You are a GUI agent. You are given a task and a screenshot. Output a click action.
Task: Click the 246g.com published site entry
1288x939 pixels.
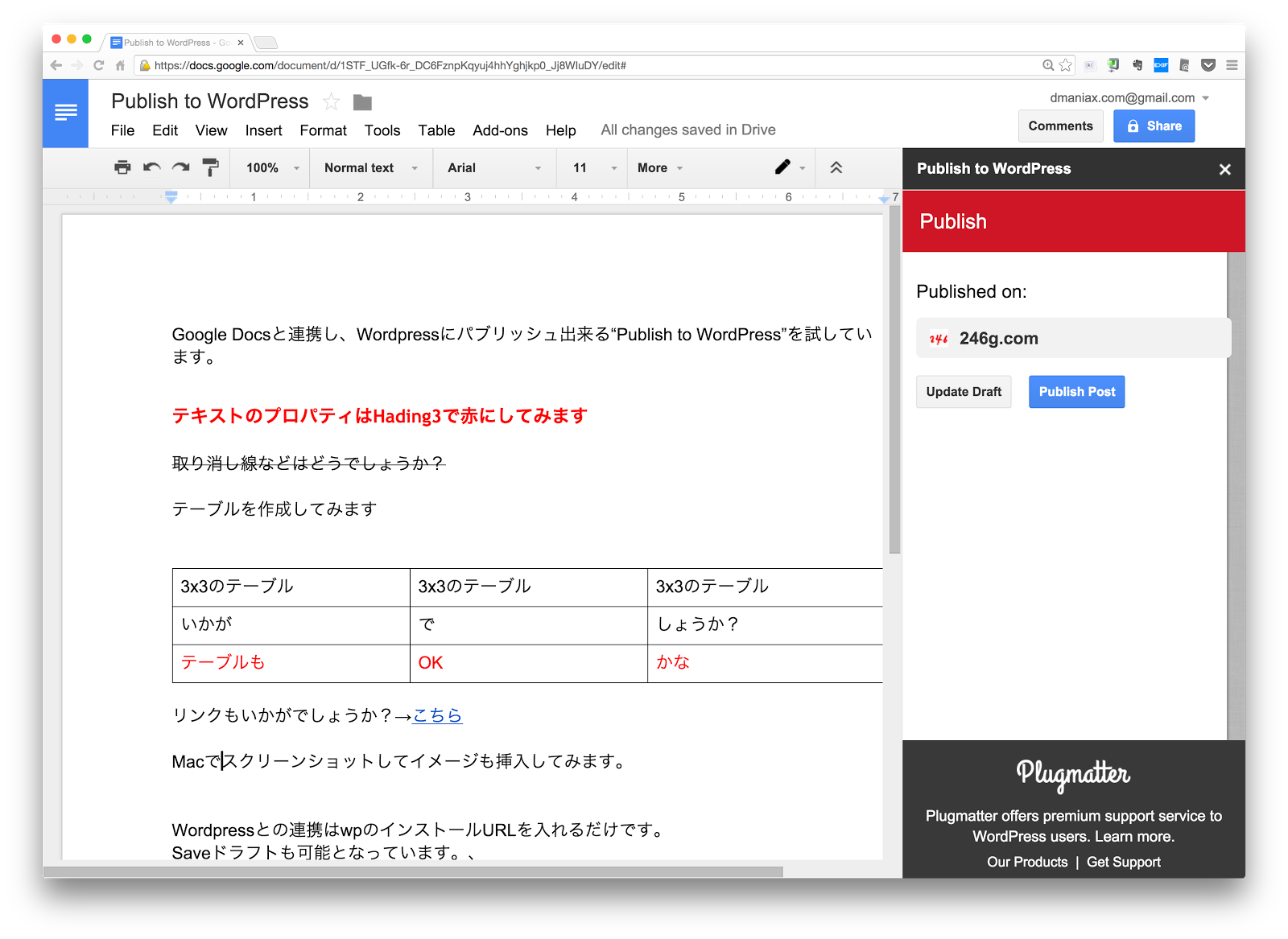click(x=1073, y=338)
